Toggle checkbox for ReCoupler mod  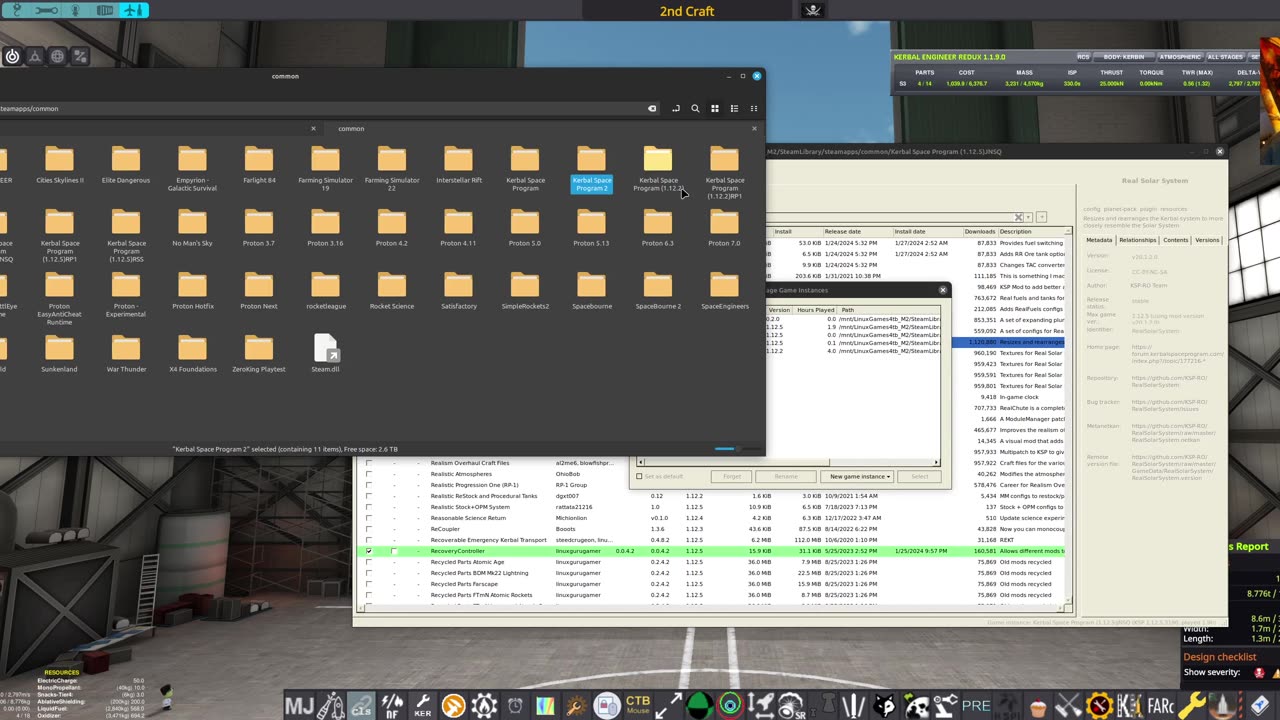click(x=369, y=529)
